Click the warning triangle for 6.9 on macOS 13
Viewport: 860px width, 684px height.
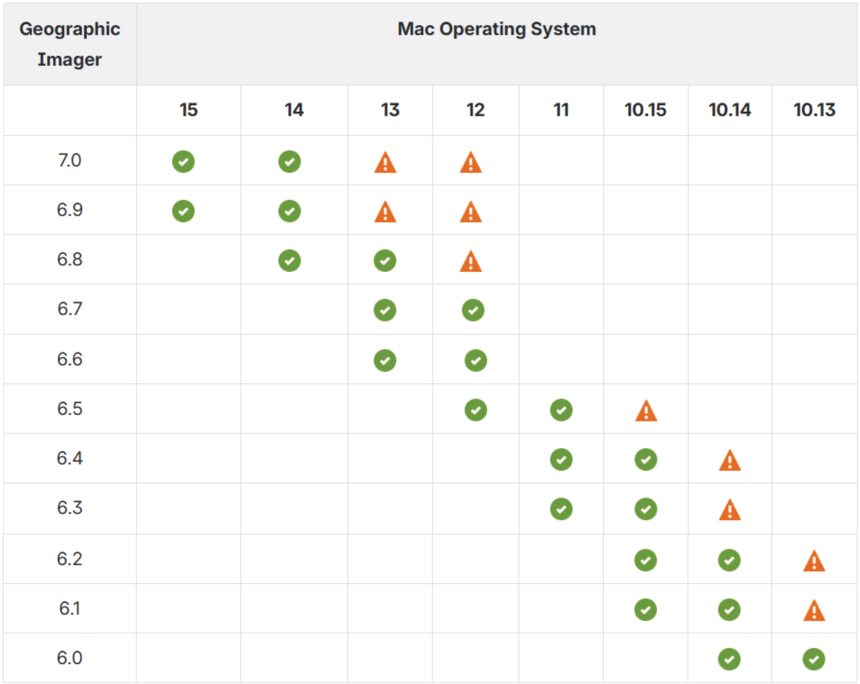coord(385,212)
